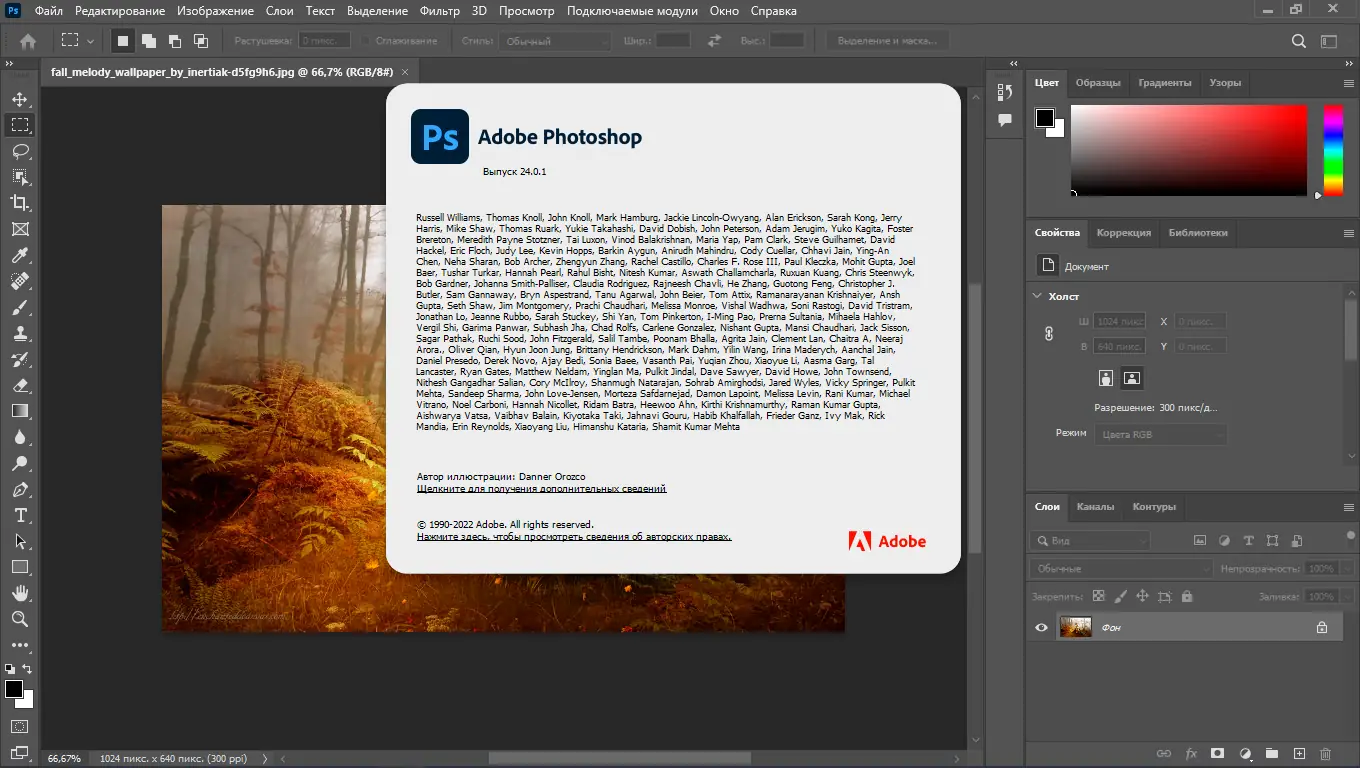The image size is (1360, 768).
Task: Select the Lasso tool
Action: tap(19, 151)
